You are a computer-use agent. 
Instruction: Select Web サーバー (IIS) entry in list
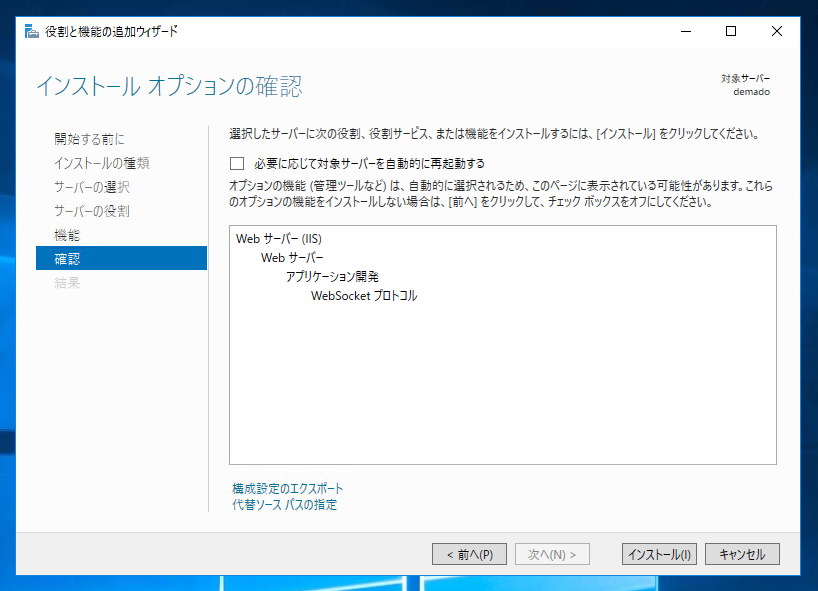pyautogui.click(x=279, y=239)
